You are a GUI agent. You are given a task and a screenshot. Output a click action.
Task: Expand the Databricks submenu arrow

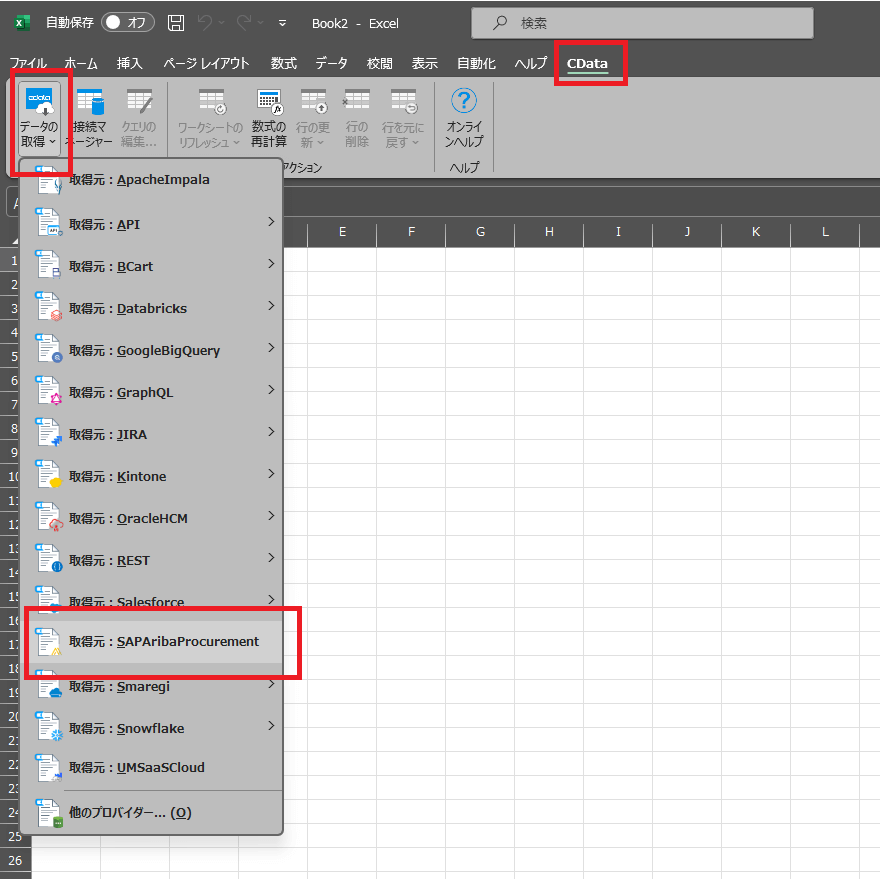(x=271, y=306)
